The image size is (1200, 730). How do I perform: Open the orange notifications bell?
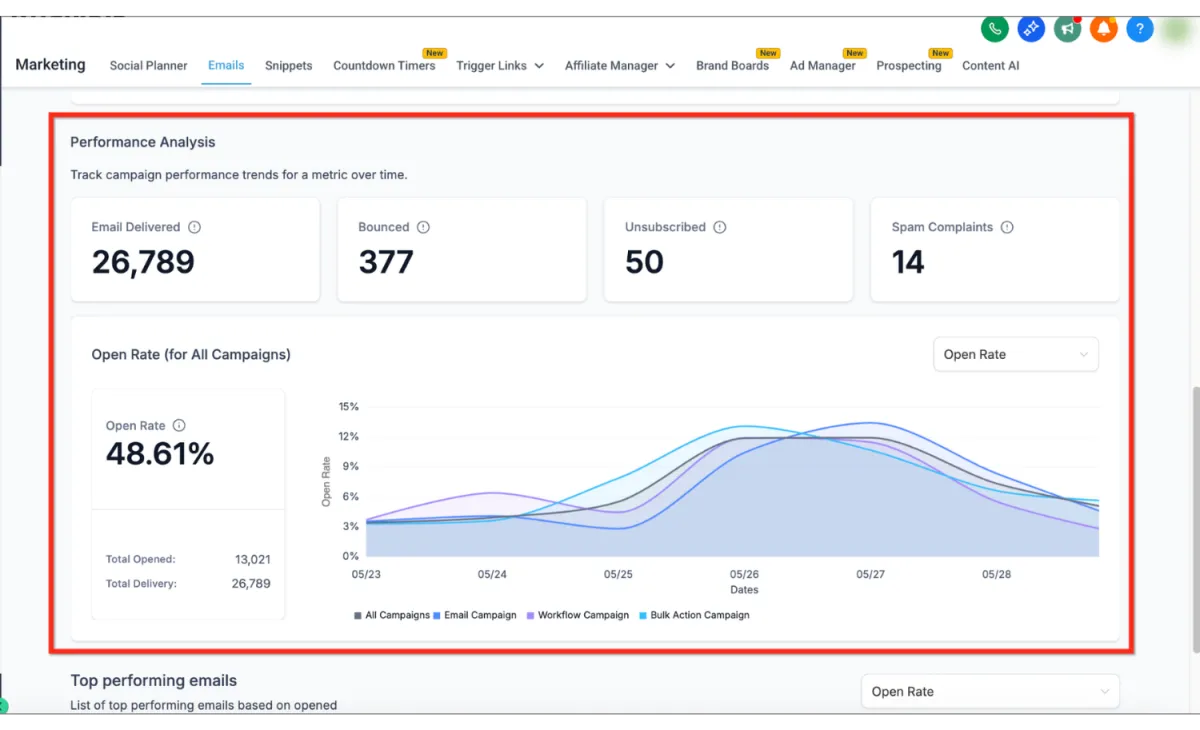[x=1104, y=29]
